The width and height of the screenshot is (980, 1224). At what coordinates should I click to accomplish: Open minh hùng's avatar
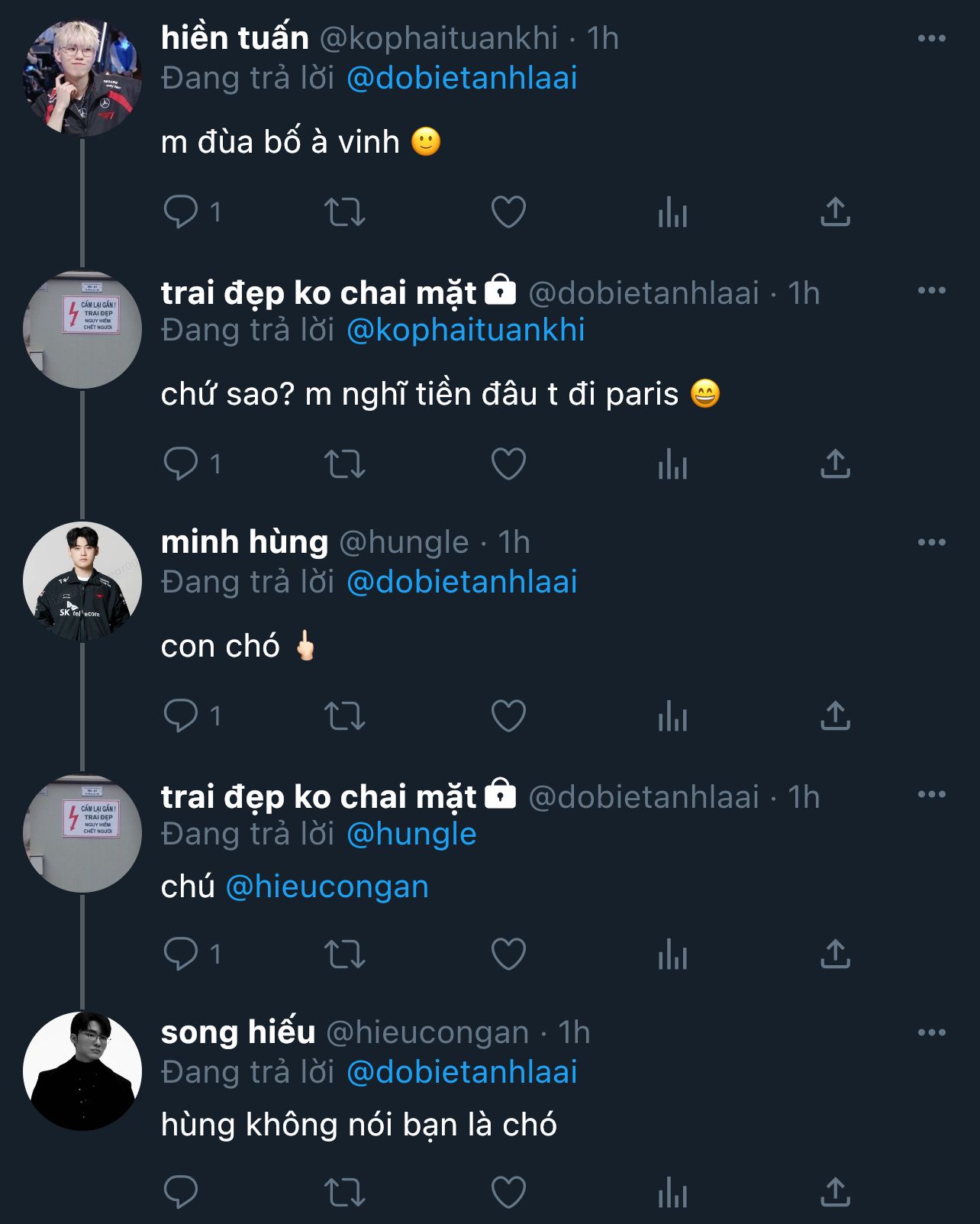point(82,582)
